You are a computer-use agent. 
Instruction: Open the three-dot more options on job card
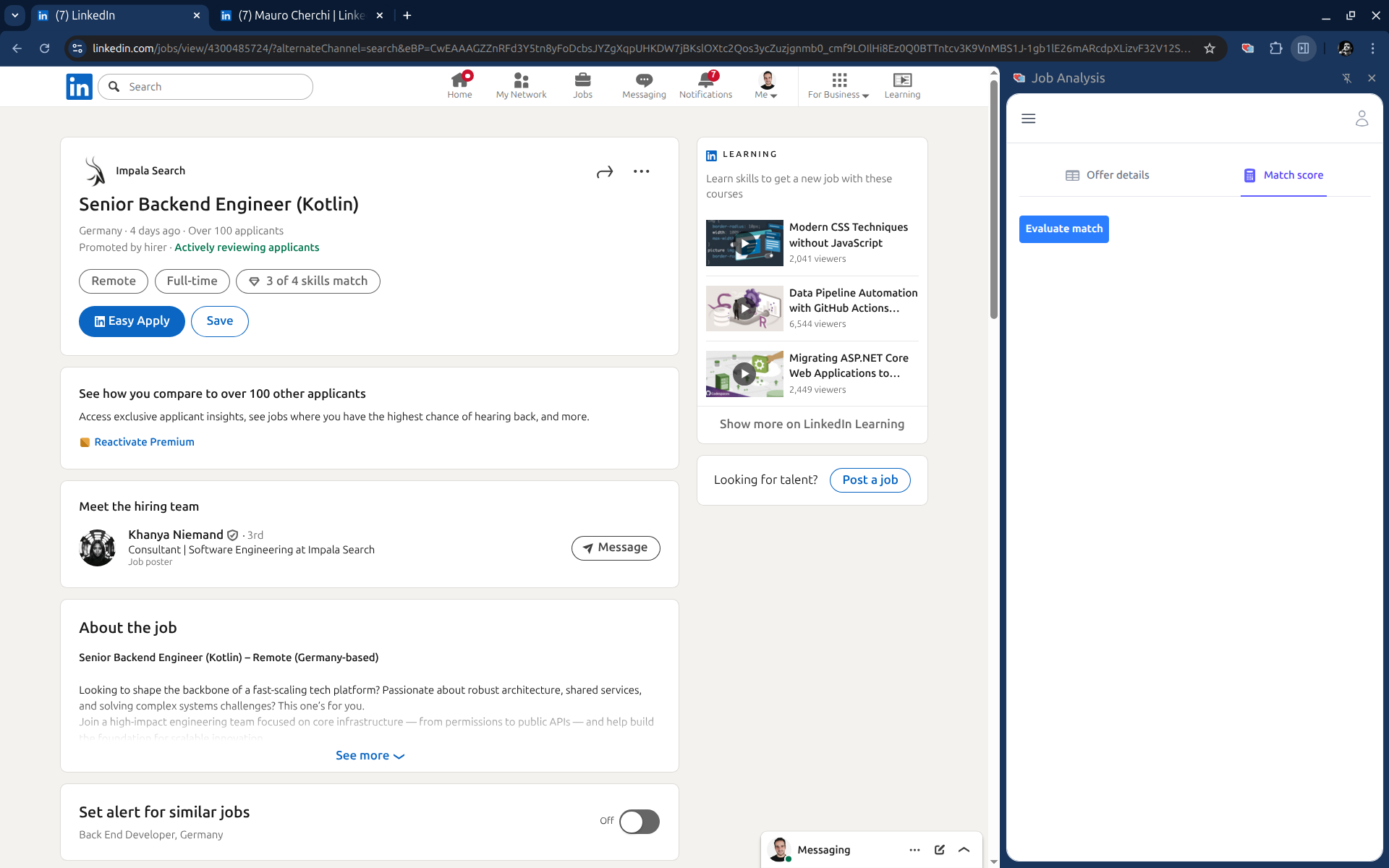[x=641, y=171]
